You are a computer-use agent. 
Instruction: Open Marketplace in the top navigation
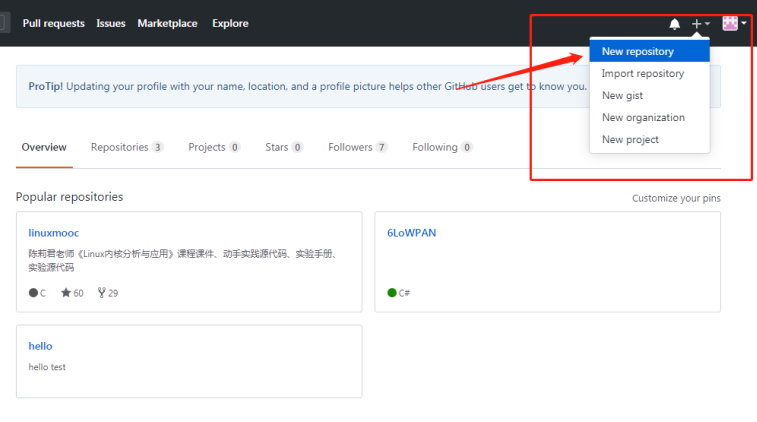pyautogui.click(x=168, y=23)
